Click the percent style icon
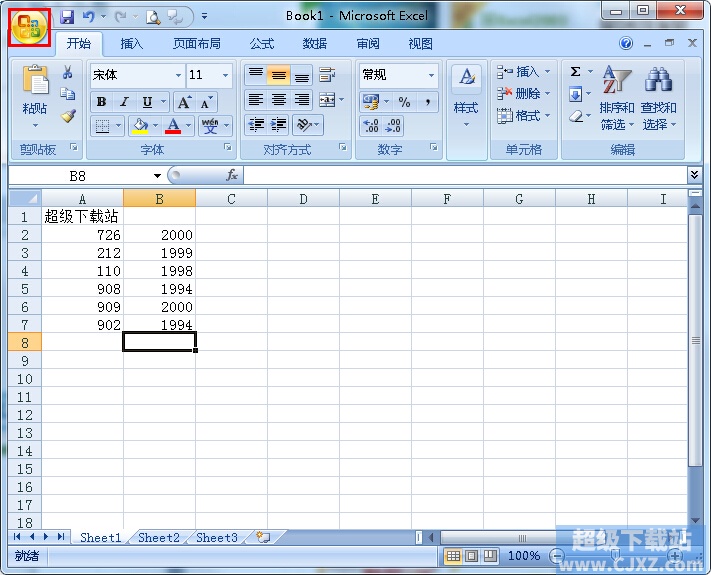 [404, 102]
